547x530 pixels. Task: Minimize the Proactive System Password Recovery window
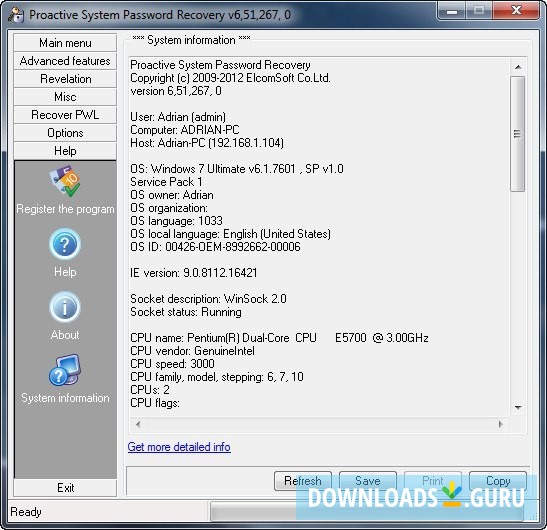[452, 12]
